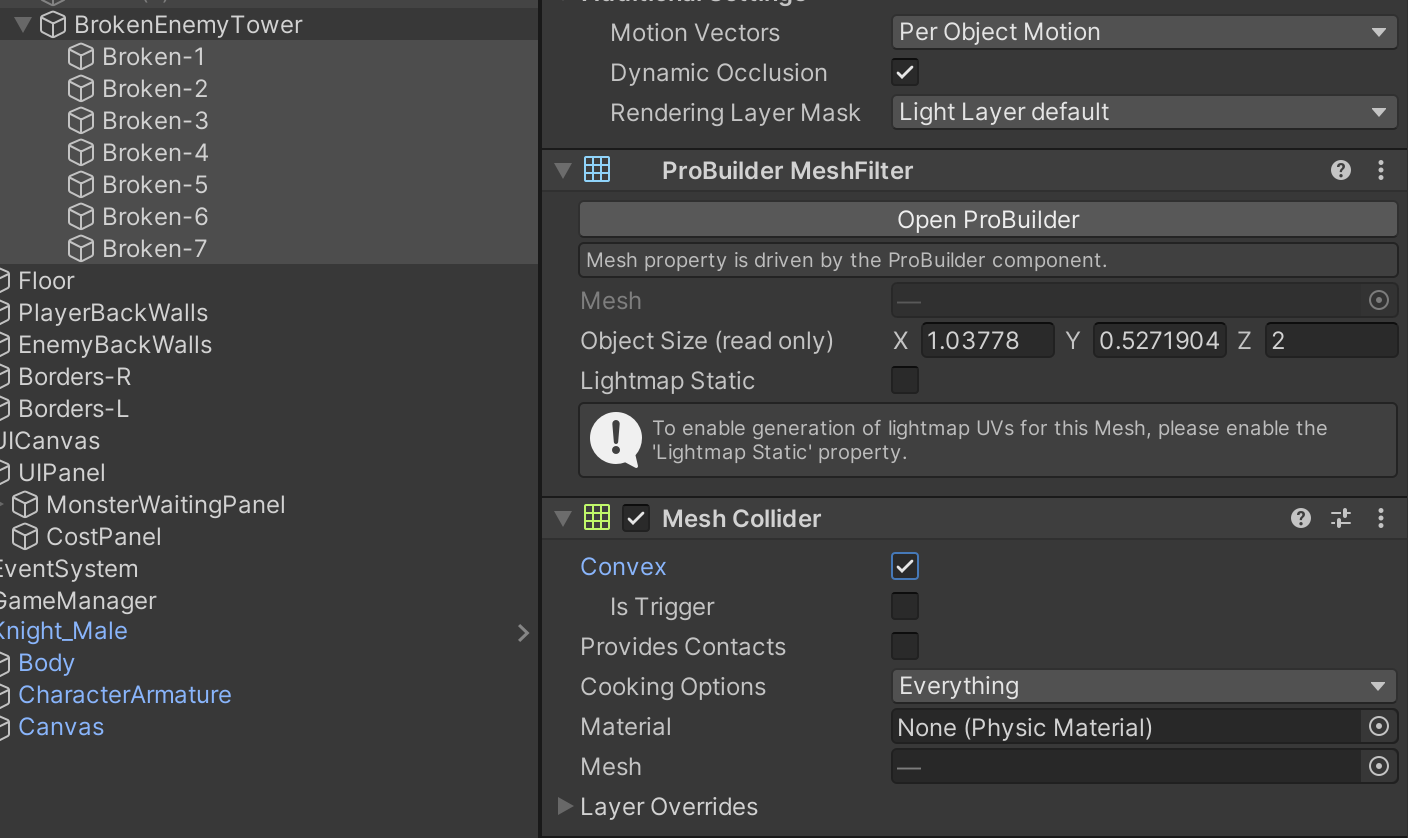
Task: Click Open ProBuilder button
Action: pos(988,219)
